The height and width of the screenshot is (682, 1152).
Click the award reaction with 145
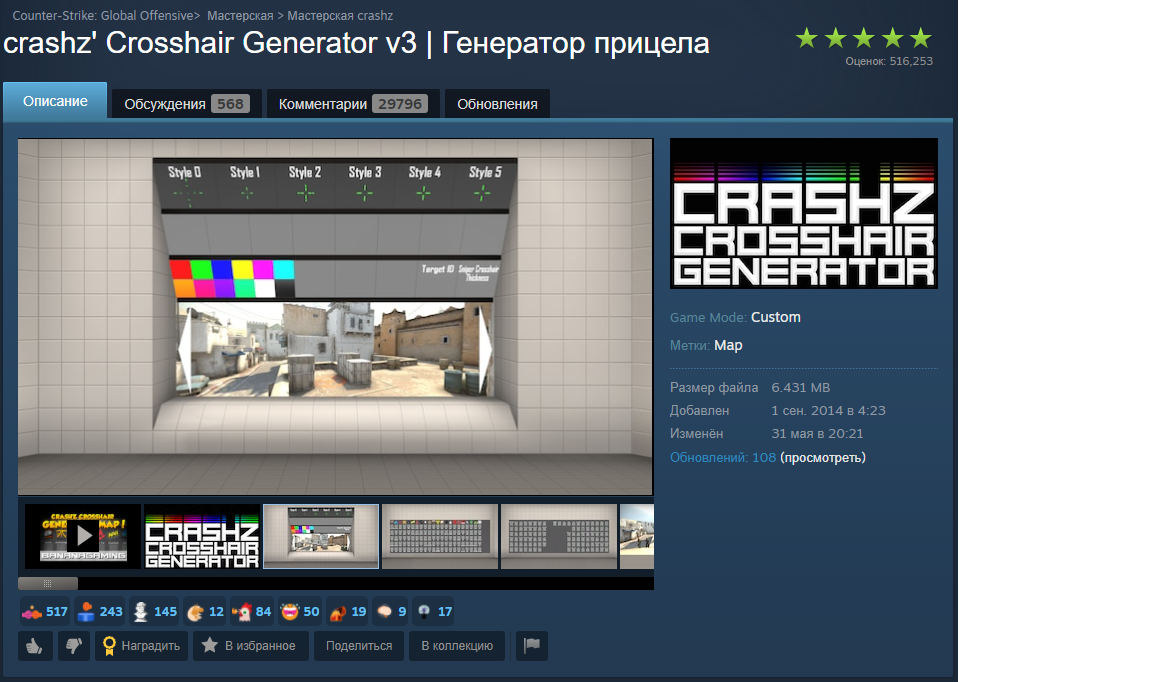[154, 611]
